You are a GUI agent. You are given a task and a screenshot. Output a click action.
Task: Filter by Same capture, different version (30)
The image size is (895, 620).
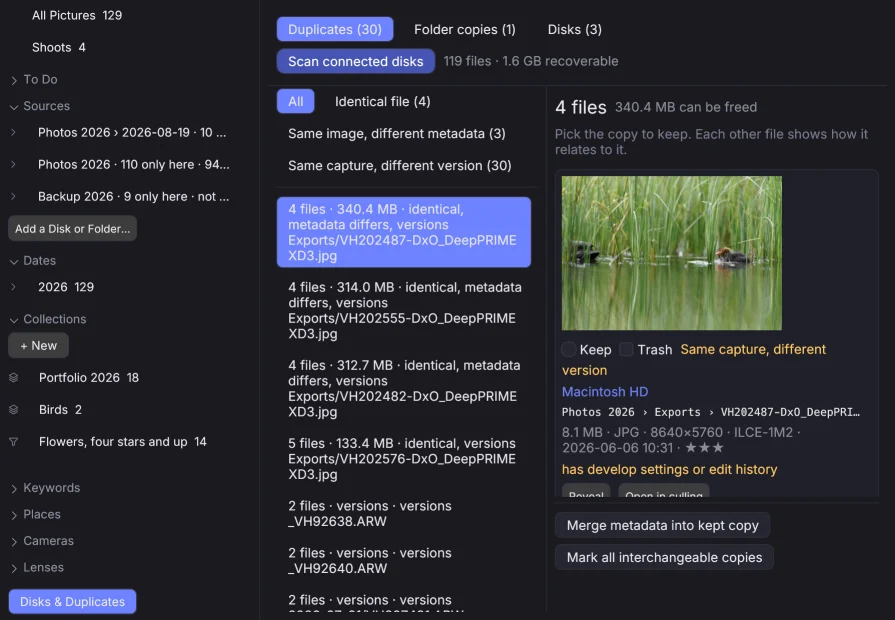[x=400, y=165]
